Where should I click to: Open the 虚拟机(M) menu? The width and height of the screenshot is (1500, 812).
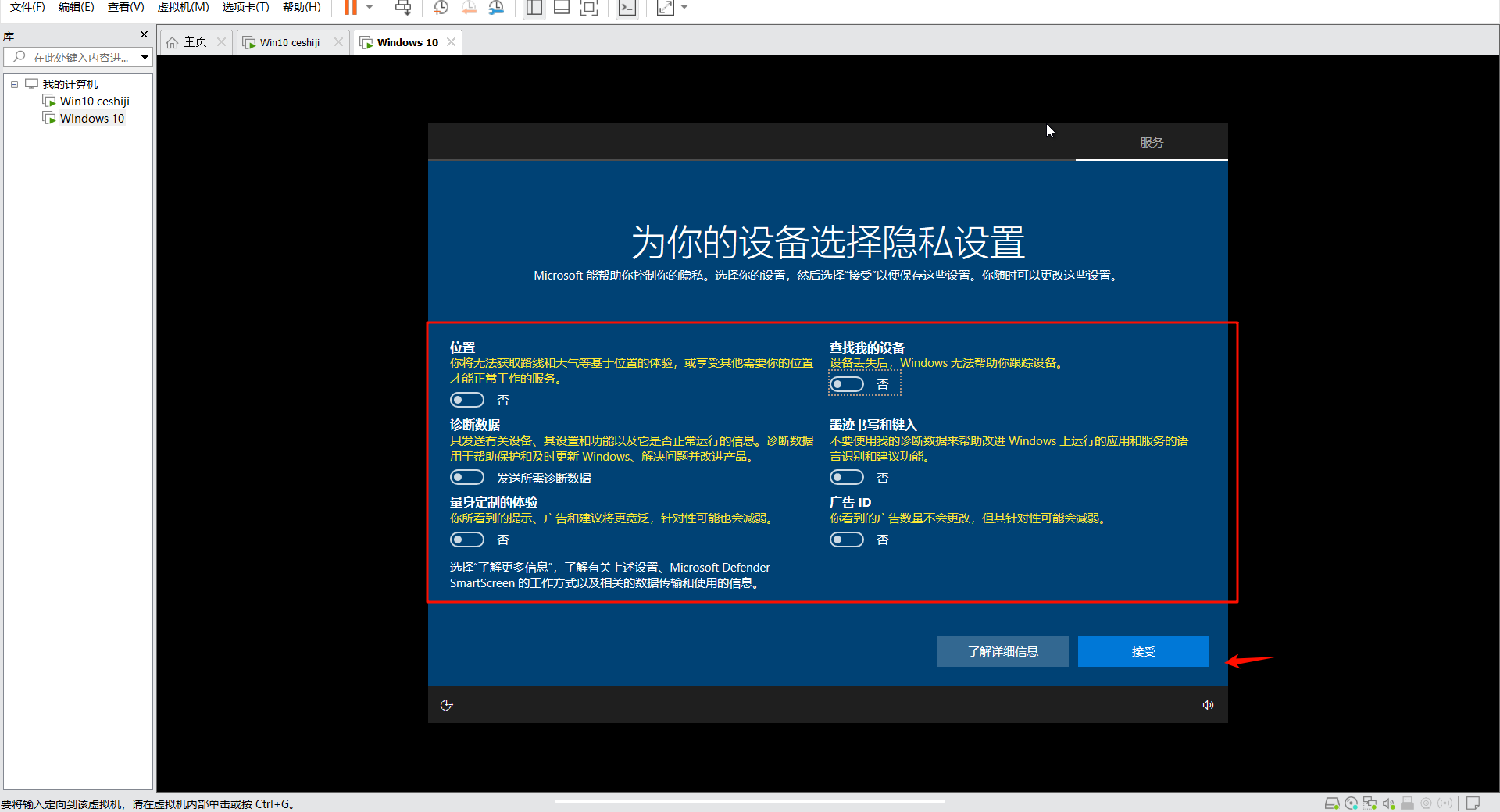(x=183, y=7)
